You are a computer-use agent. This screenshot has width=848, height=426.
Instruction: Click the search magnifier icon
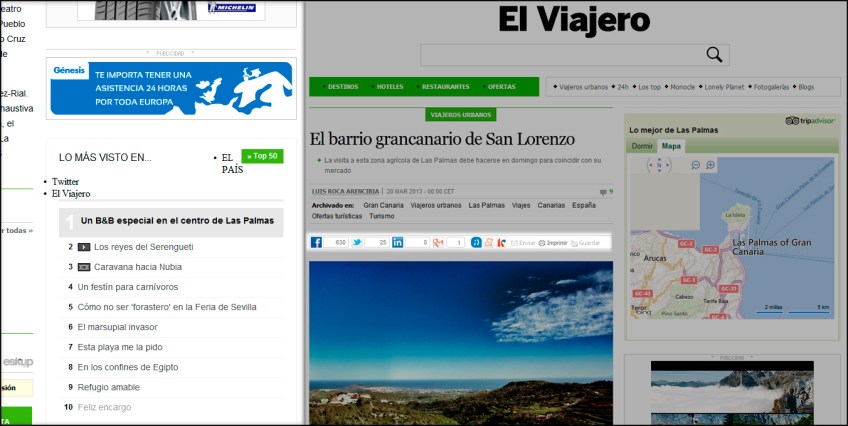[714, 55]
